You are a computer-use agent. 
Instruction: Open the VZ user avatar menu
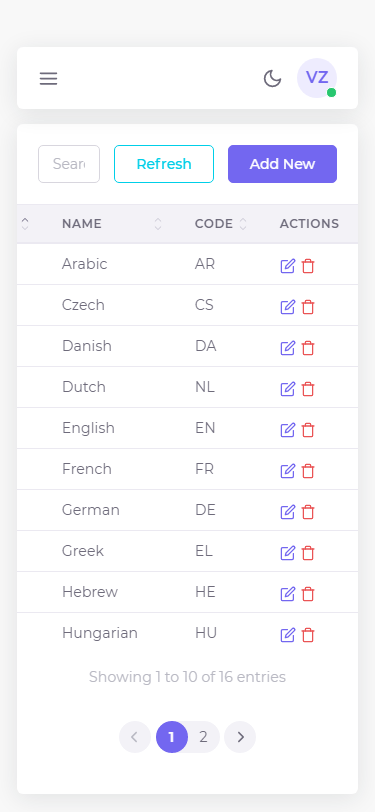click(317, 78)
